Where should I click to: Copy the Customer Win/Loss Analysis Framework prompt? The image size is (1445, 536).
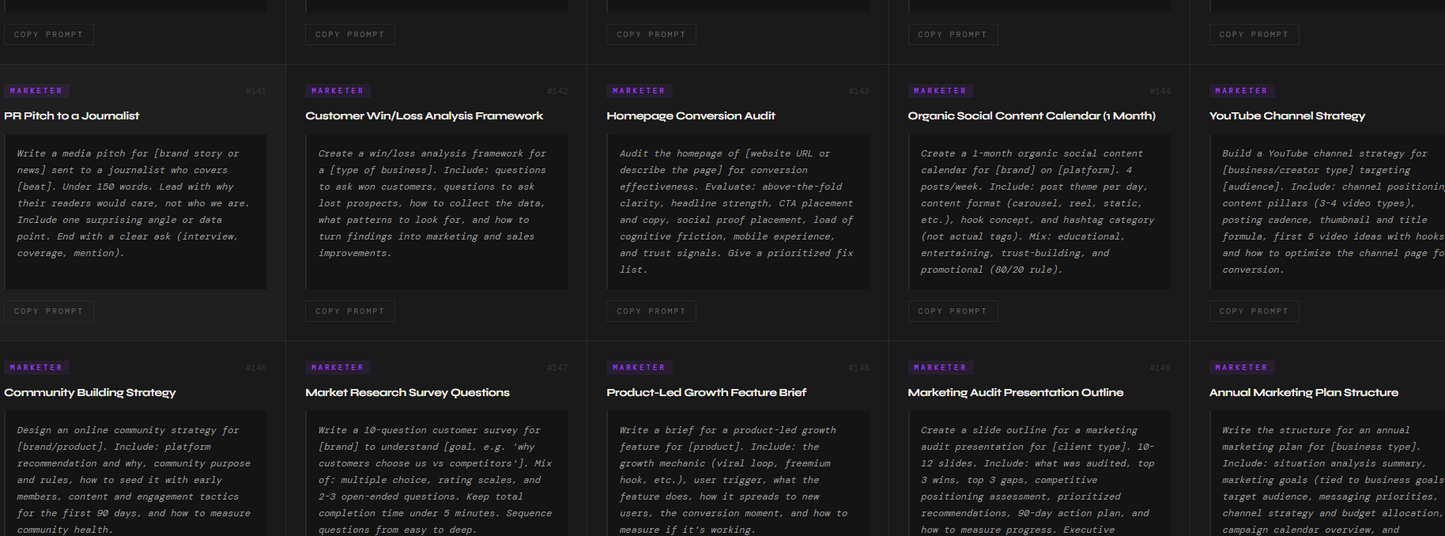(350, 311)
